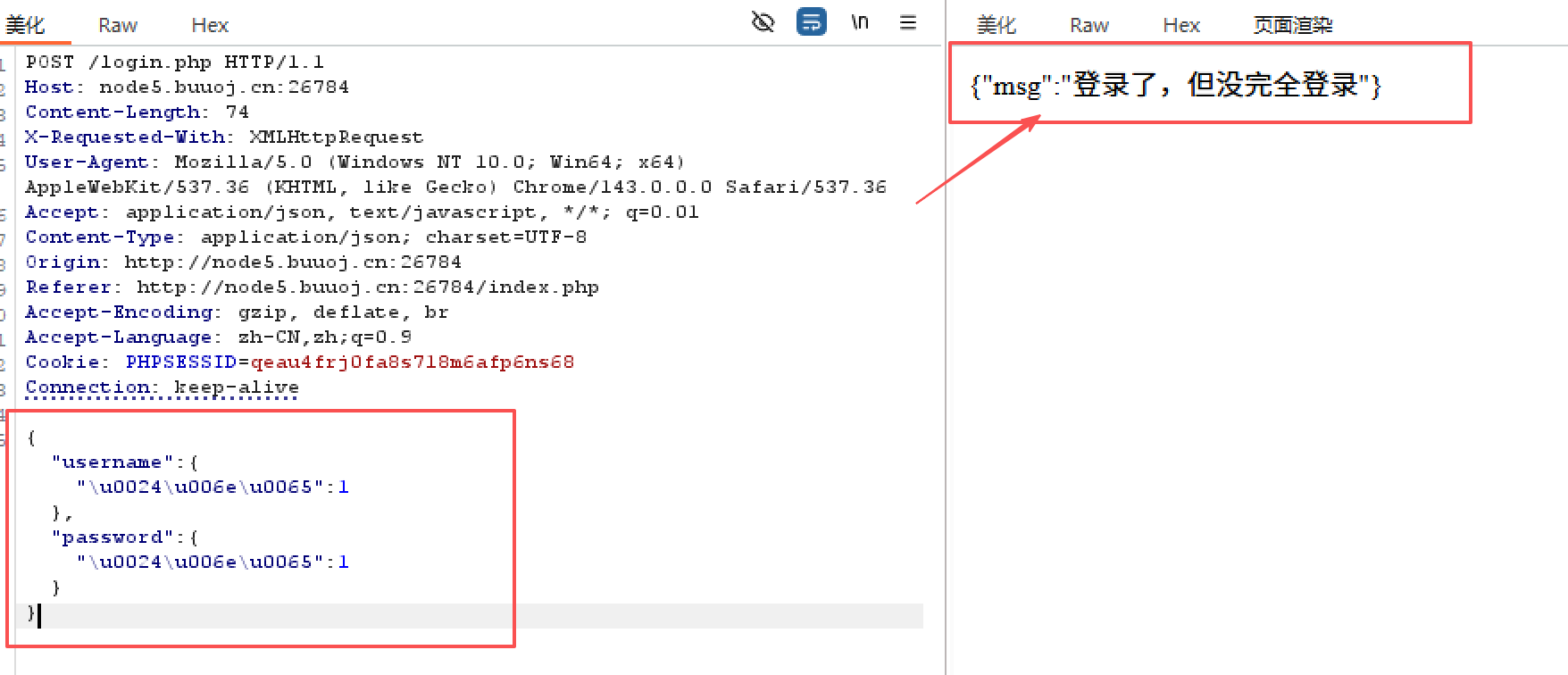Click the PHPSESSID cookie value
Screen dimensions: 1568x675
pos(413,362)
